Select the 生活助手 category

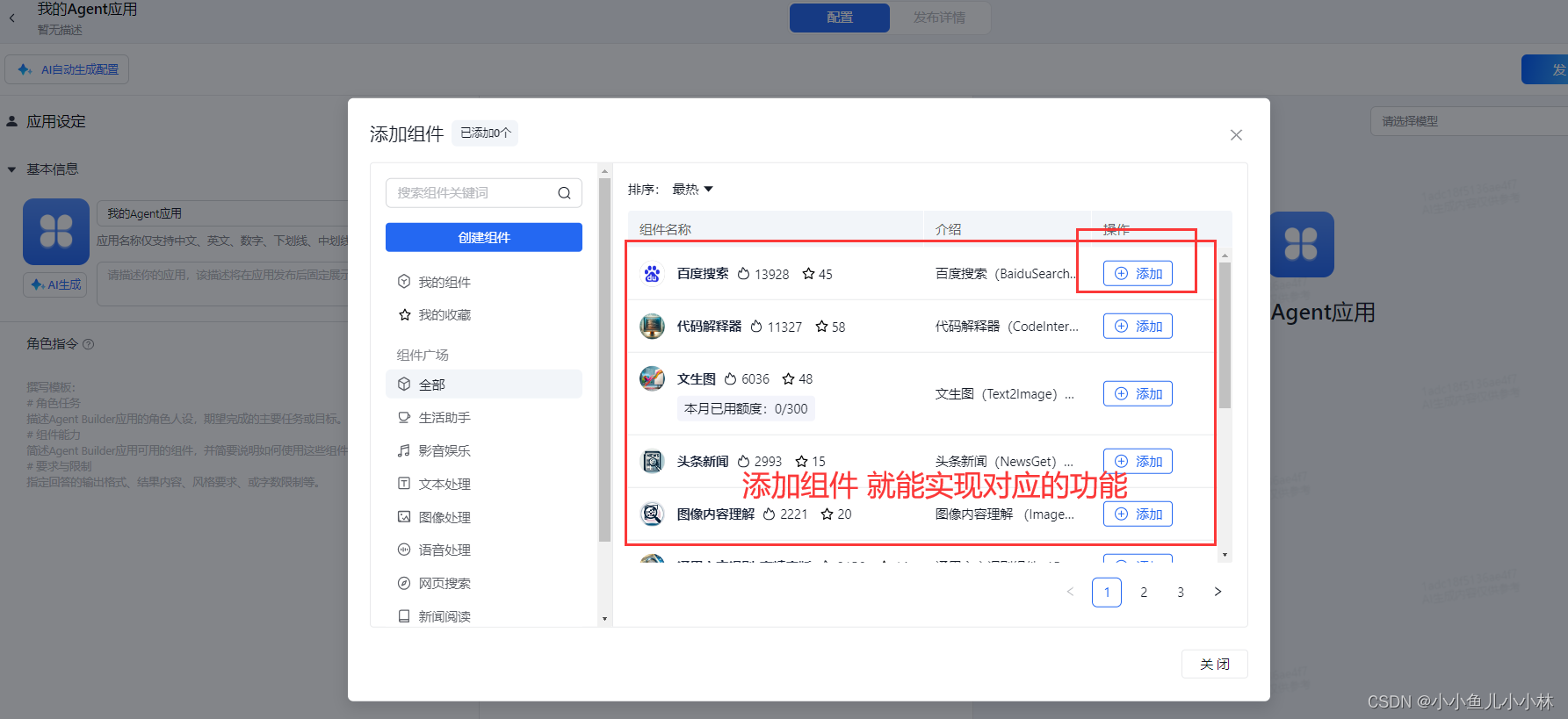(484, 418)
